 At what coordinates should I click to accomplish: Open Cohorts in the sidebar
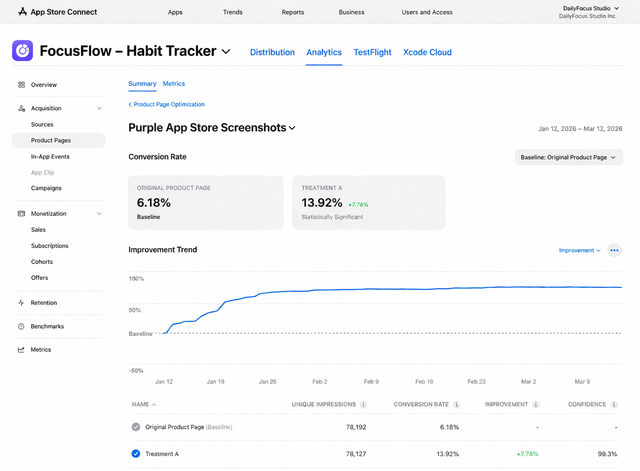click(42, 262)
